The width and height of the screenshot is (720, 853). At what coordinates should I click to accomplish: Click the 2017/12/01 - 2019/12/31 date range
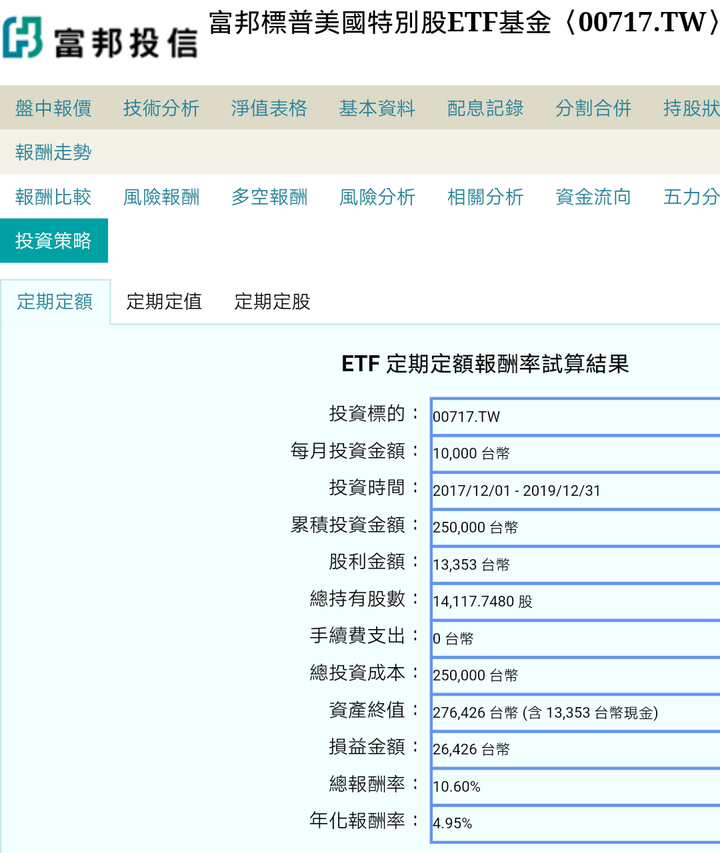point(517,491)
